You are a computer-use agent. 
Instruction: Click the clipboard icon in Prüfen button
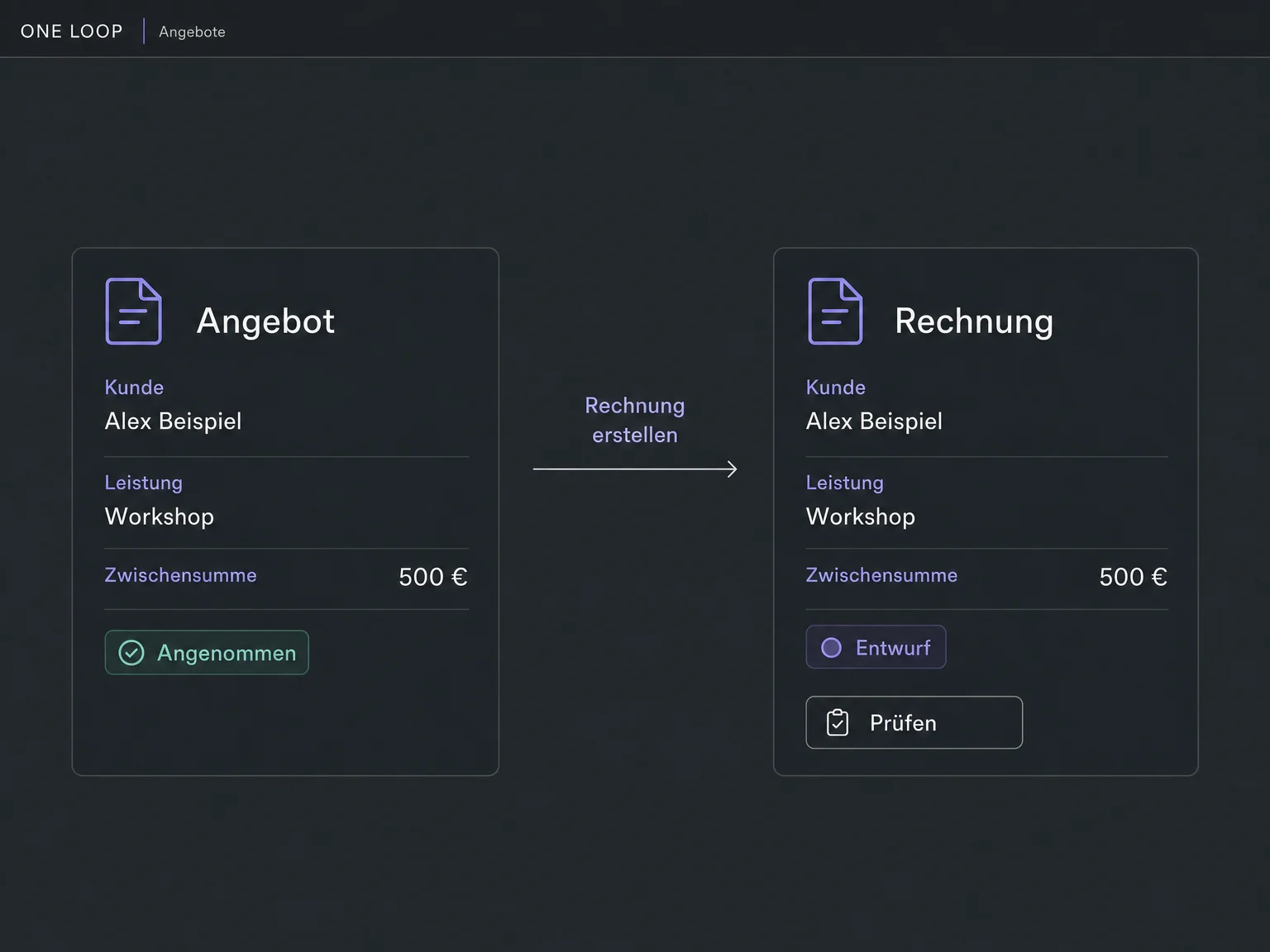pos(838,723)
